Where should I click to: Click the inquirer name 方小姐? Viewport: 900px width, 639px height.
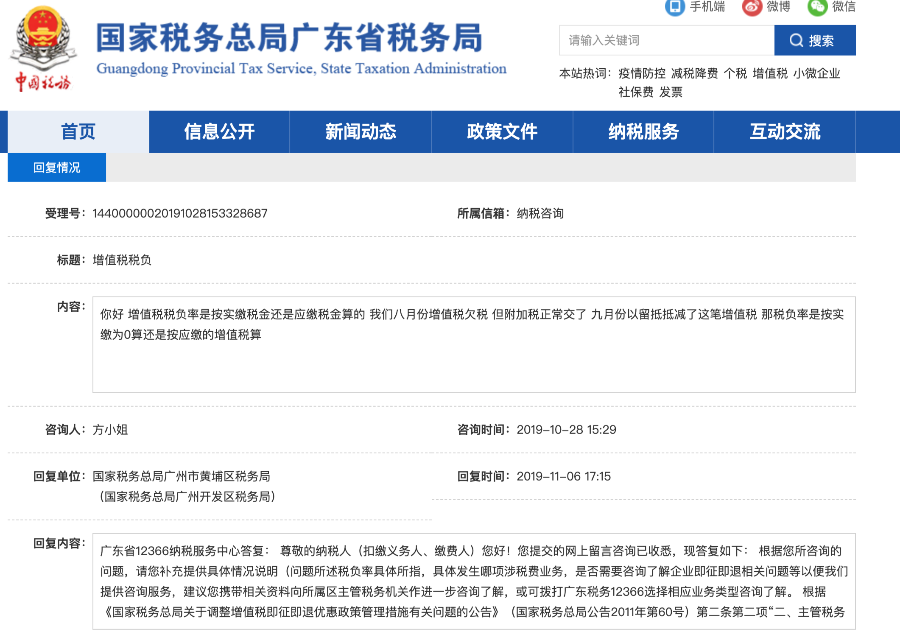click(x=110, y=429)
